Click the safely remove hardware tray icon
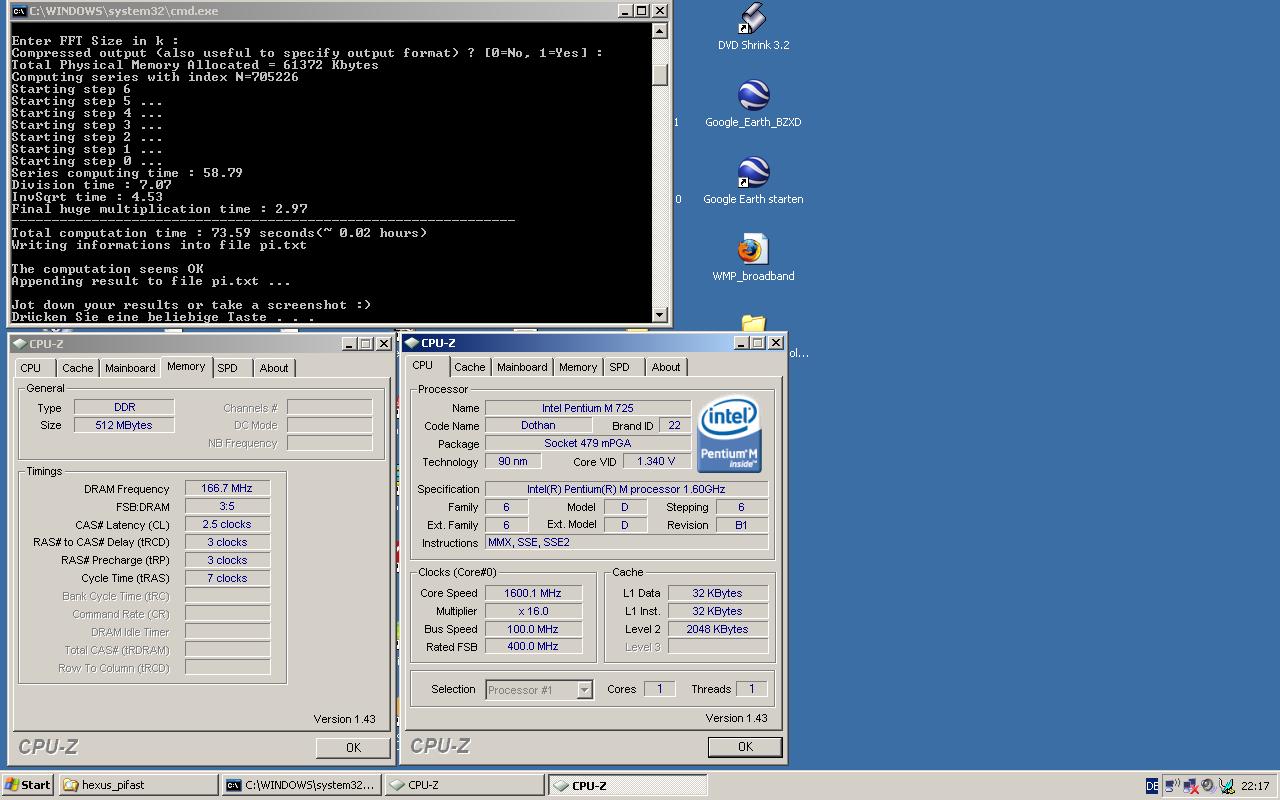The width and height of the screenshot is (1280, 800). tap(1226, 786)
